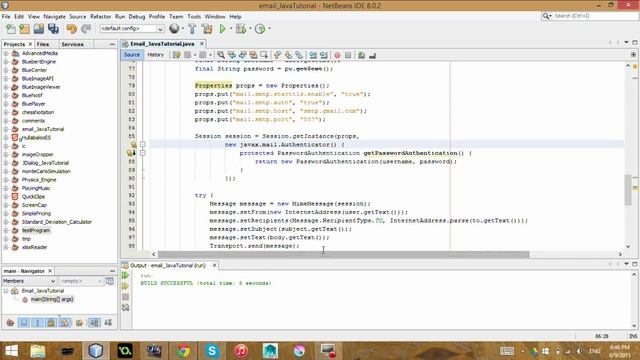Go to previous bookmark icon
This screenshot has width=640, height=360.
click(278, 55)
